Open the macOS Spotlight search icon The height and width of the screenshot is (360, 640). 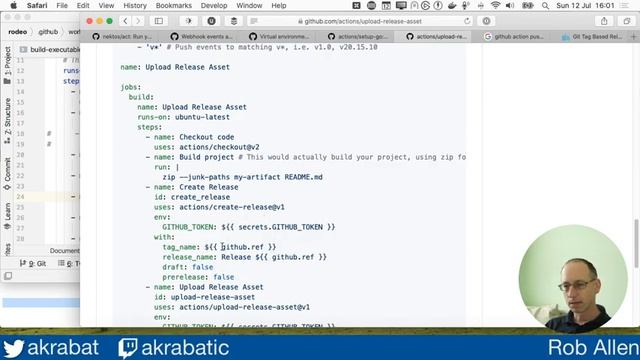[545, 6]
